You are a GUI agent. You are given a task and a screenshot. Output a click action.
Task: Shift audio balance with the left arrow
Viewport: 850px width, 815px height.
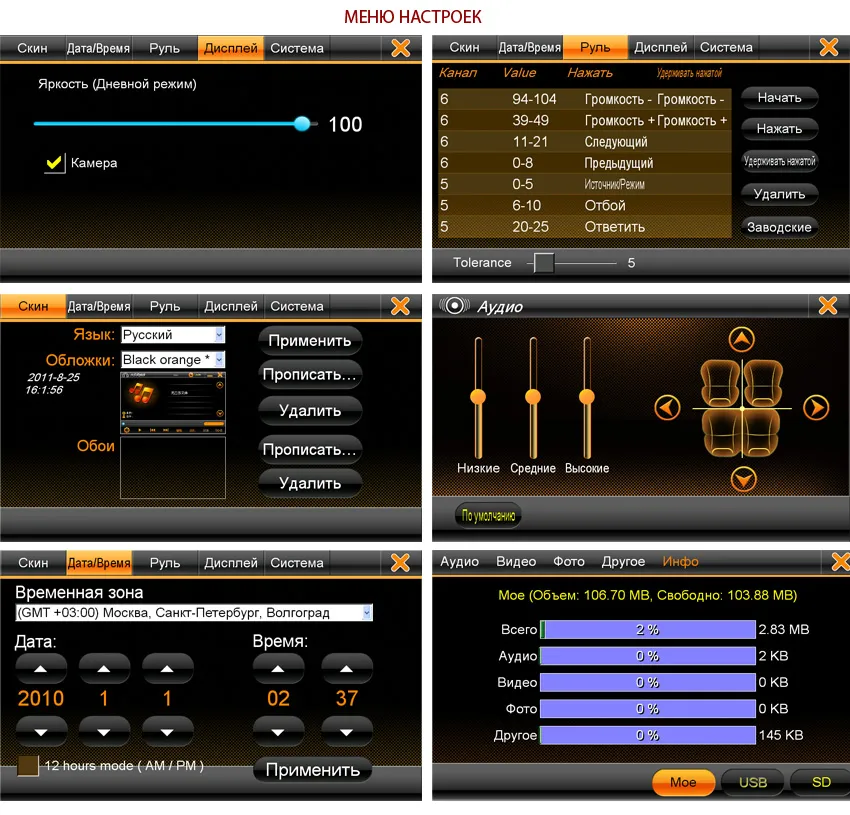coord(667,408)
